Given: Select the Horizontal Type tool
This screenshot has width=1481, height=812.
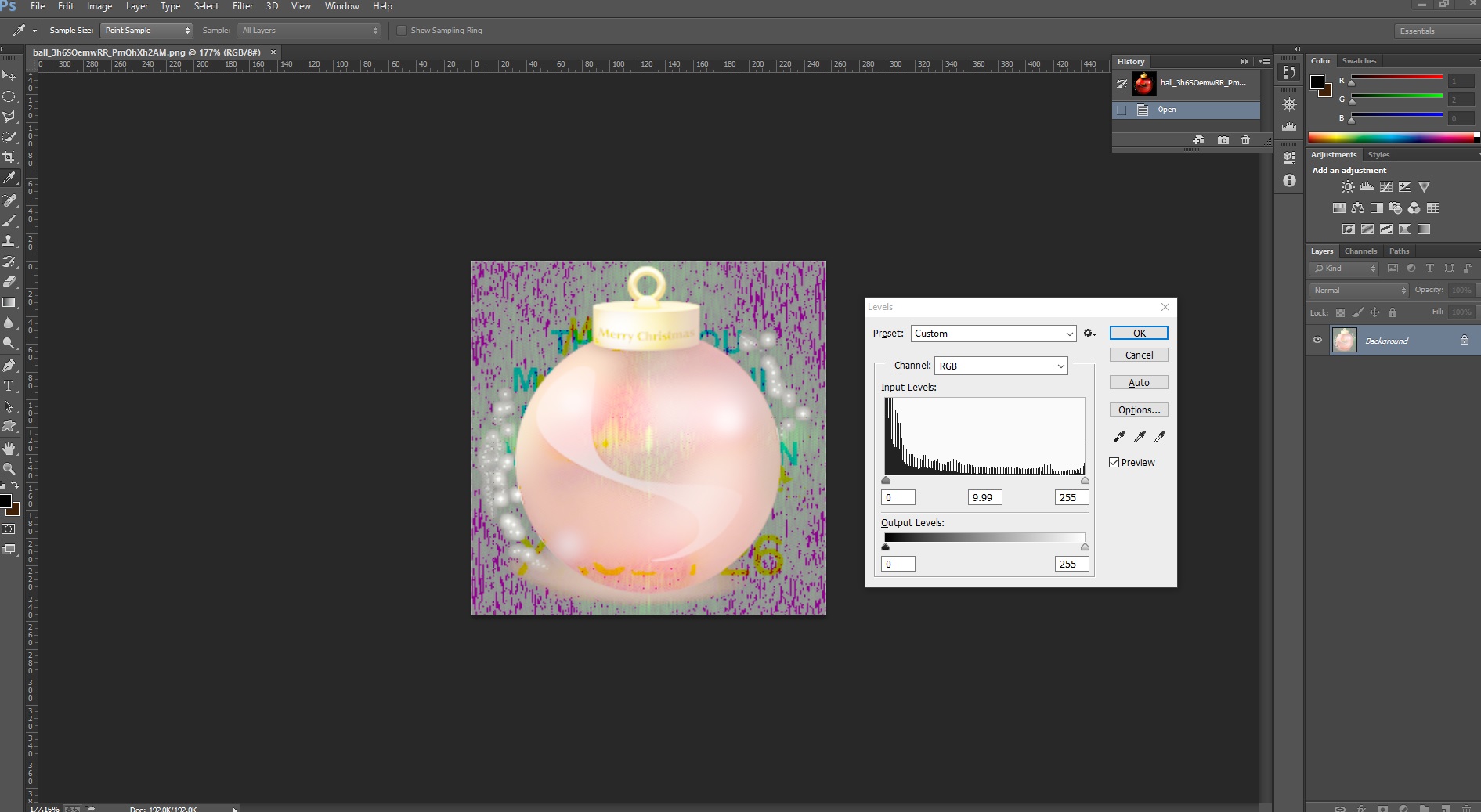Looking at the screenshot, I should coord(9,386).
